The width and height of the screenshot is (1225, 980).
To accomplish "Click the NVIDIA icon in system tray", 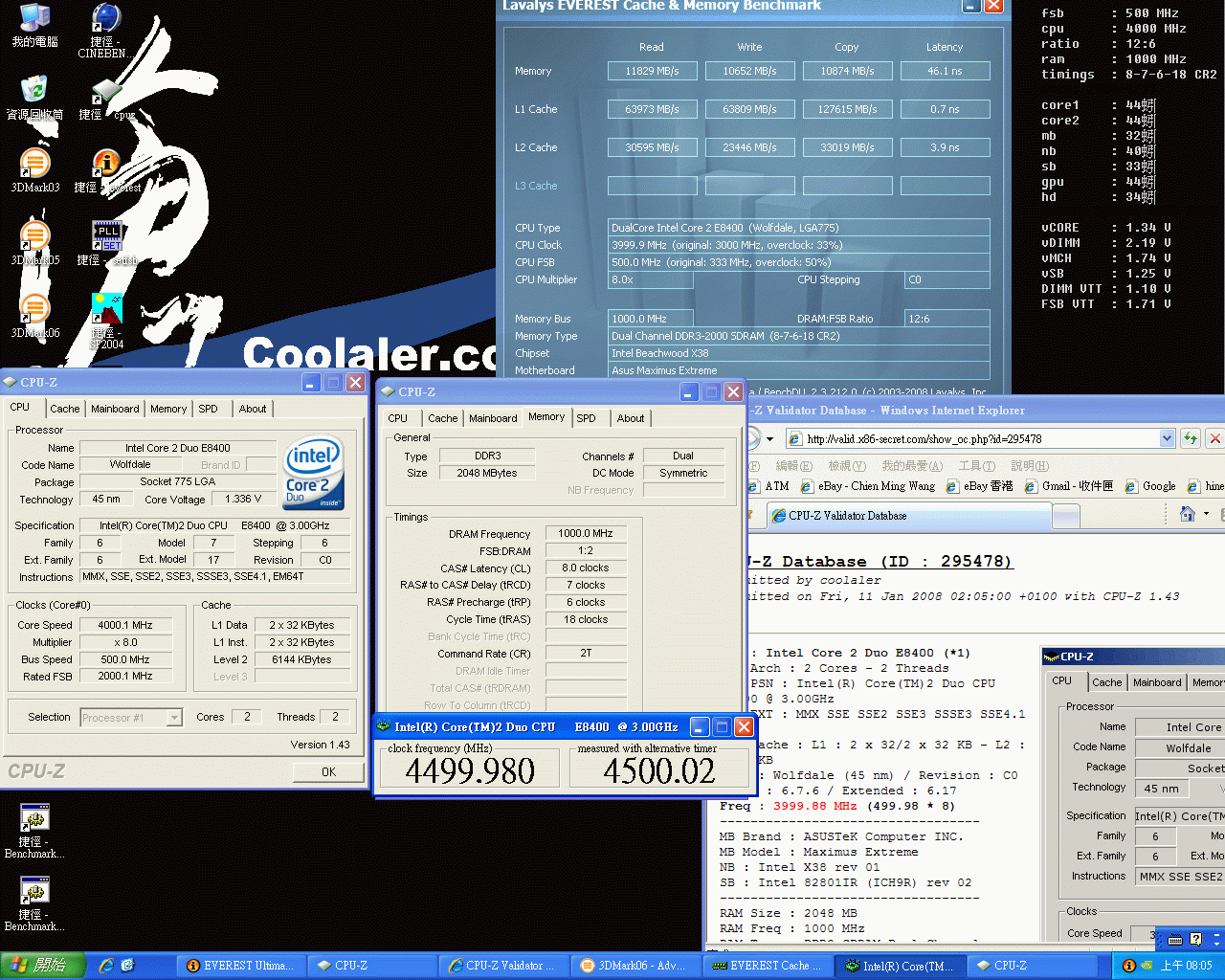I will (x=1146, y=966).
